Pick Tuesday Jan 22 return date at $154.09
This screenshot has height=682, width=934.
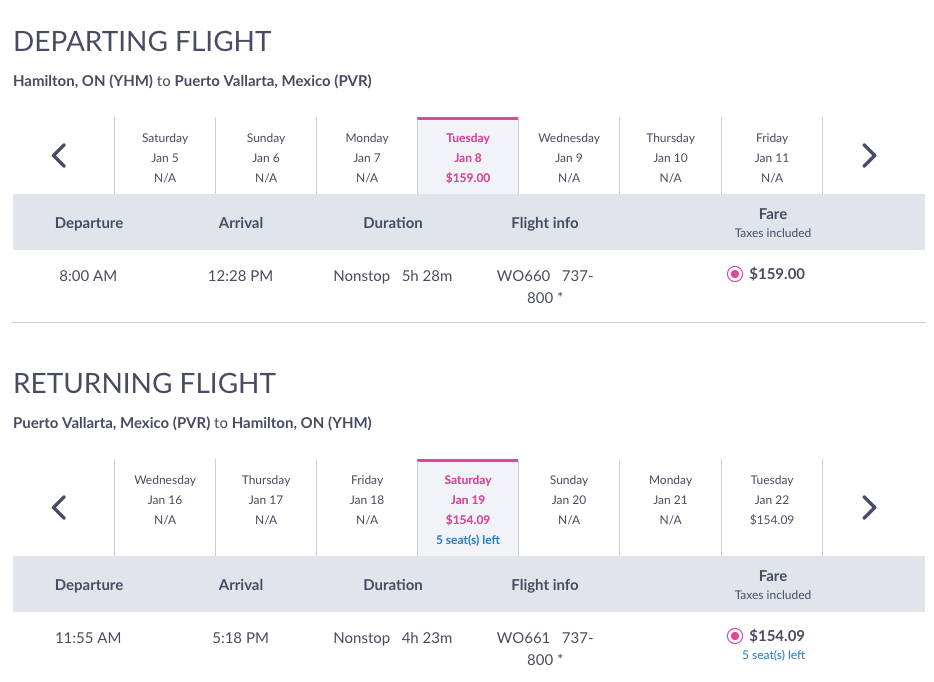pos(771,508)
